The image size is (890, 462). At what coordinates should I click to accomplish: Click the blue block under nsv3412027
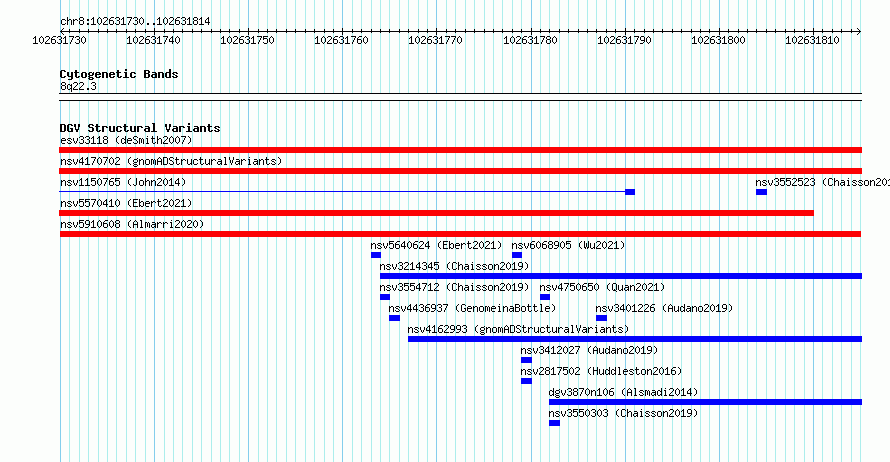coord(526,360)
